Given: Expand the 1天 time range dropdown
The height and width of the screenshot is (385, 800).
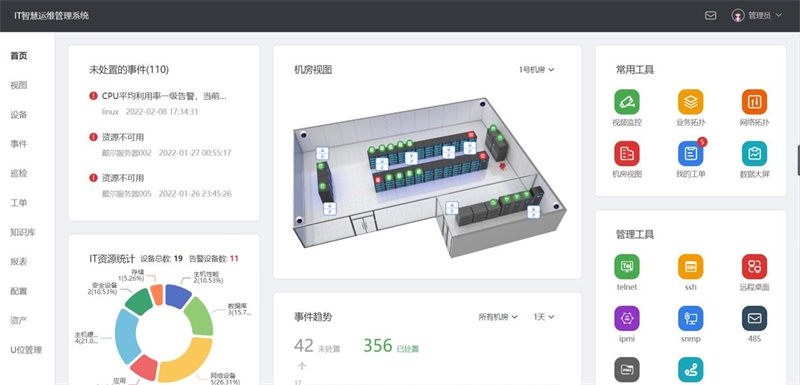Looking at the screenshot, I should pos(544,317).
